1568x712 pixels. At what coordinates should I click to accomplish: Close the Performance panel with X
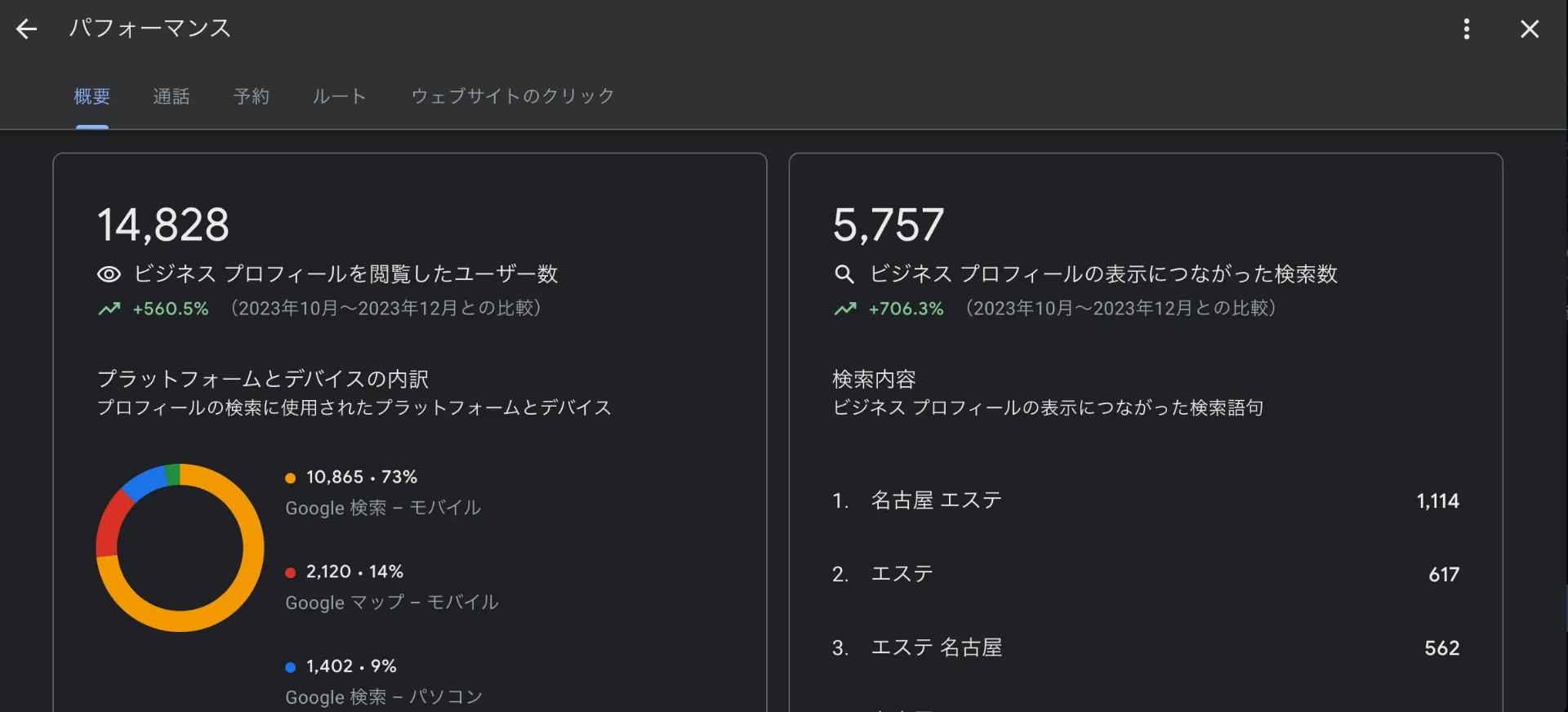click(1530, 29)
